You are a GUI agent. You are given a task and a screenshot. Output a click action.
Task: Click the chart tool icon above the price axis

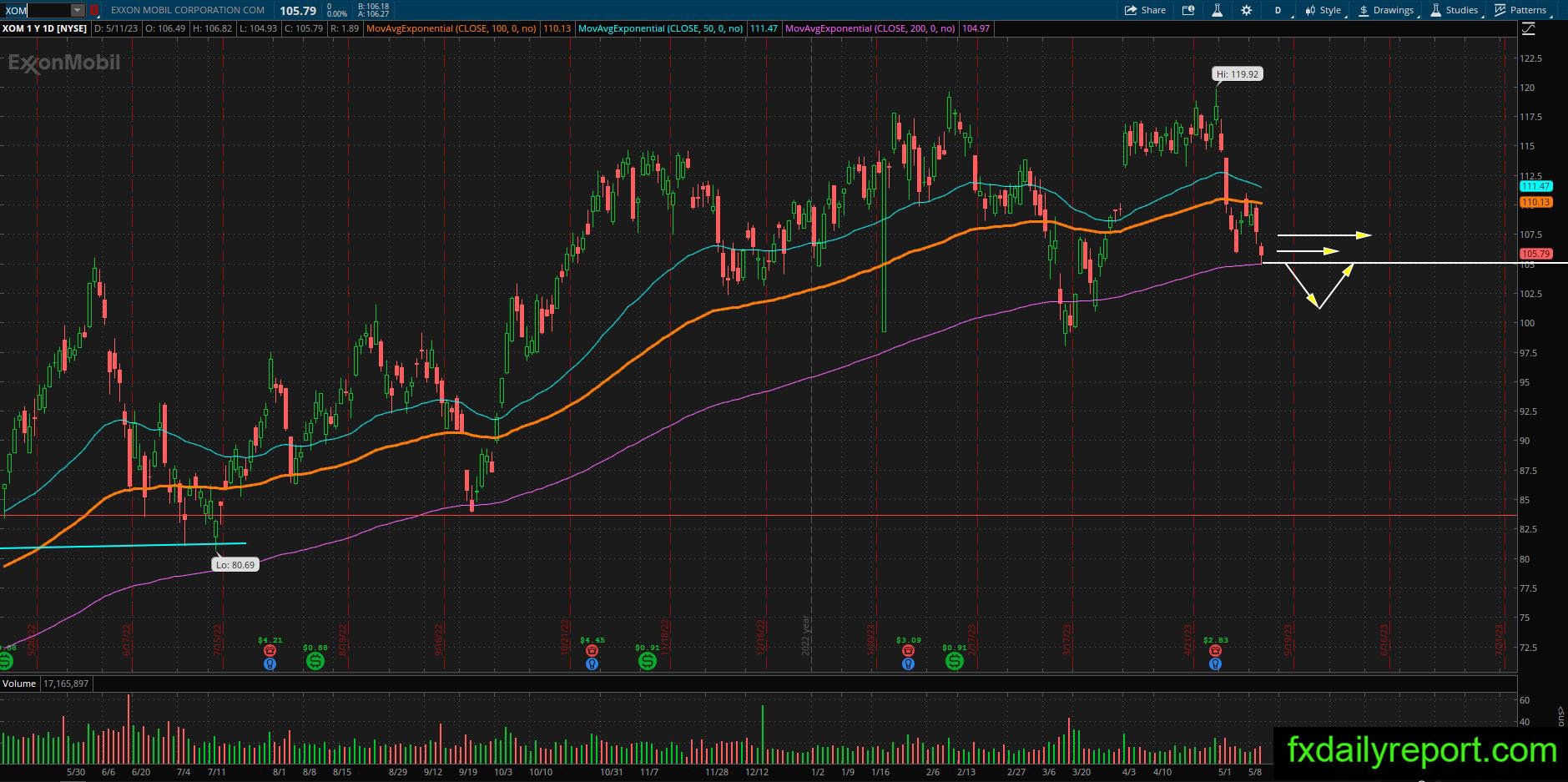pos(1529,28)
